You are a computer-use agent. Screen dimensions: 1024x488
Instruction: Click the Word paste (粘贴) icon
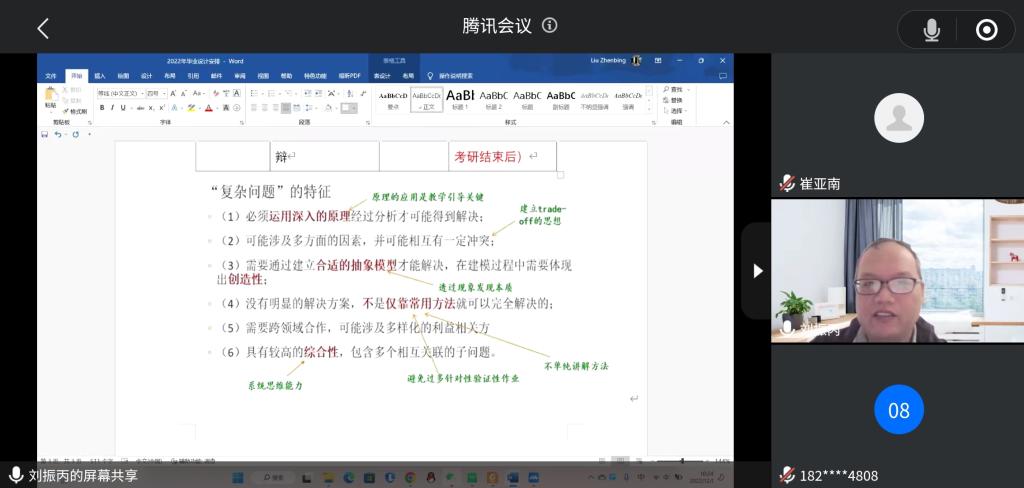click(x=50, y=96)
